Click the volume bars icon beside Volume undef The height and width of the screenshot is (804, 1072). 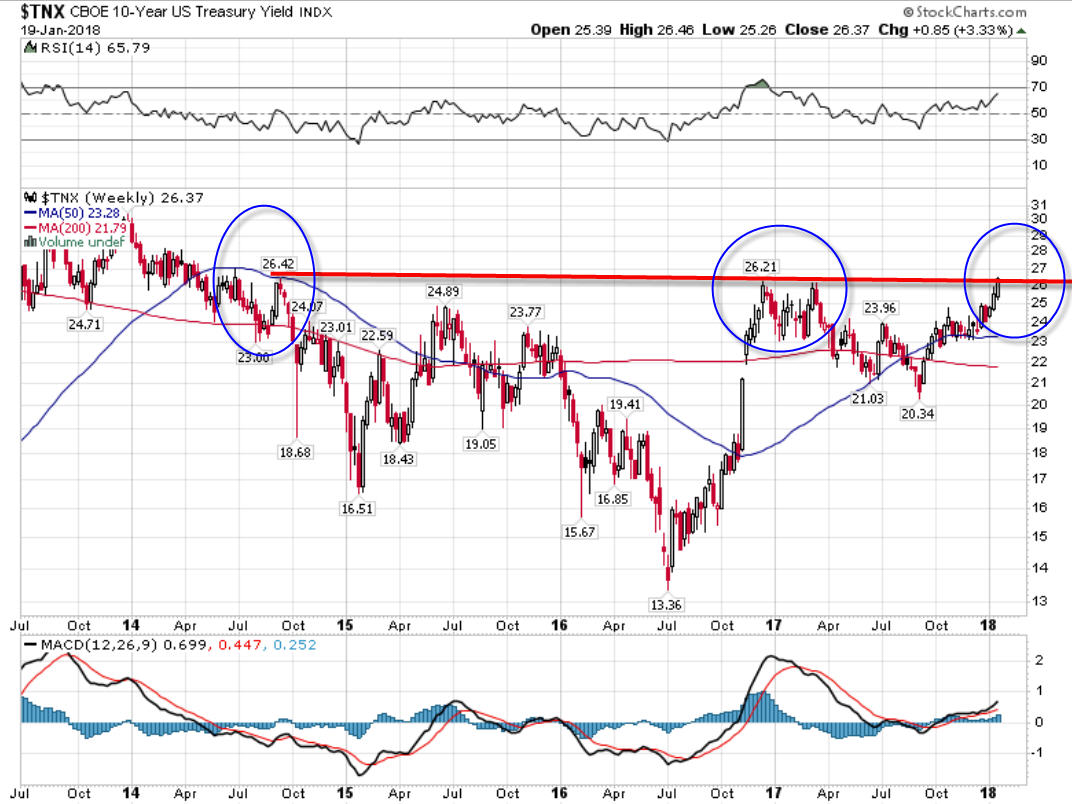click(30, 241)
